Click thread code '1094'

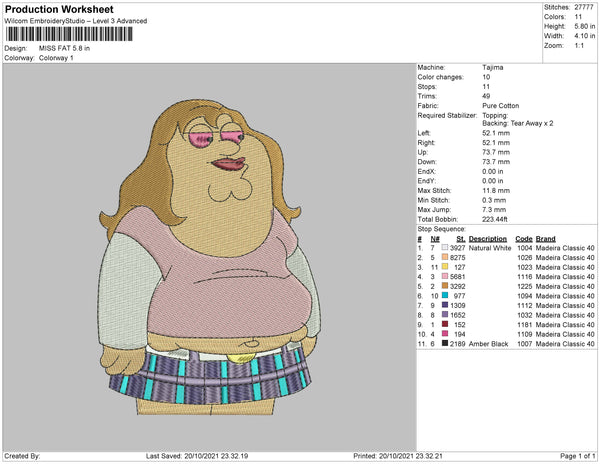point(525,296)
